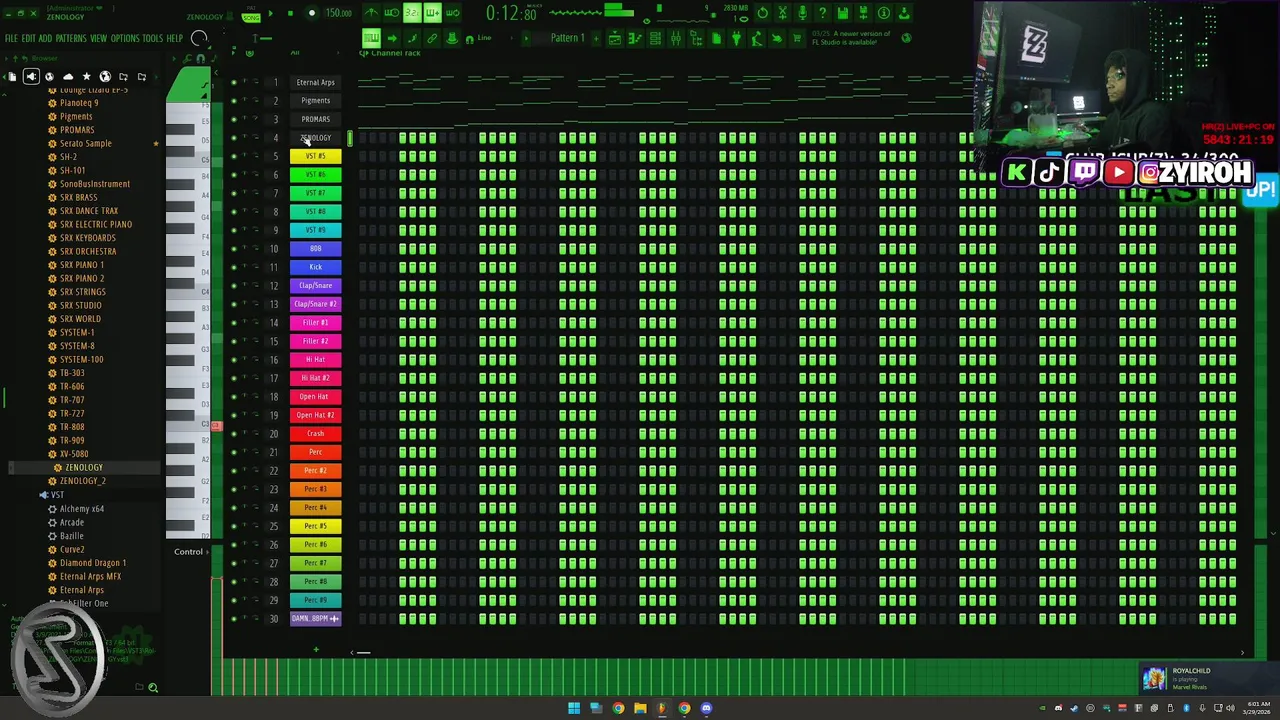Screen dimensions: 1280x720
Task: Mute the Crash channel
Action: pos(234,433)
